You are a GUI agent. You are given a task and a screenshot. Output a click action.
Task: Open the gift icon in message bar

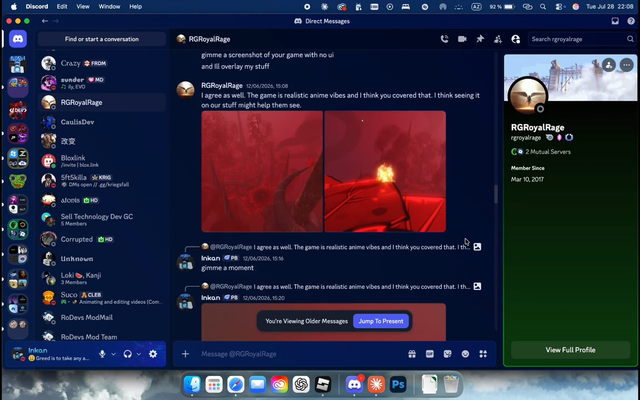412,354
